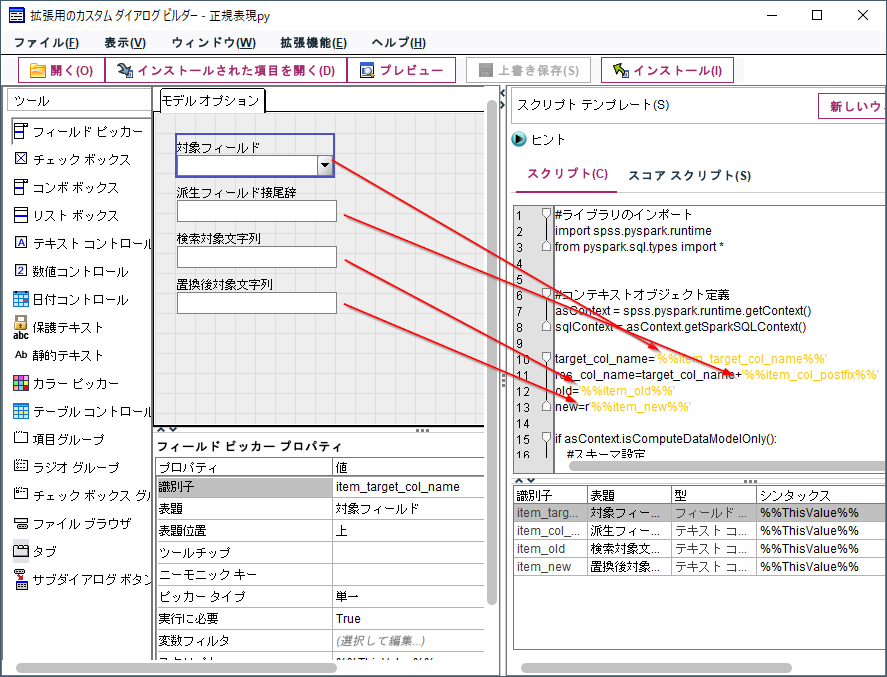
Task: Select the リスト ボックス tool
Action: [67, 215]
